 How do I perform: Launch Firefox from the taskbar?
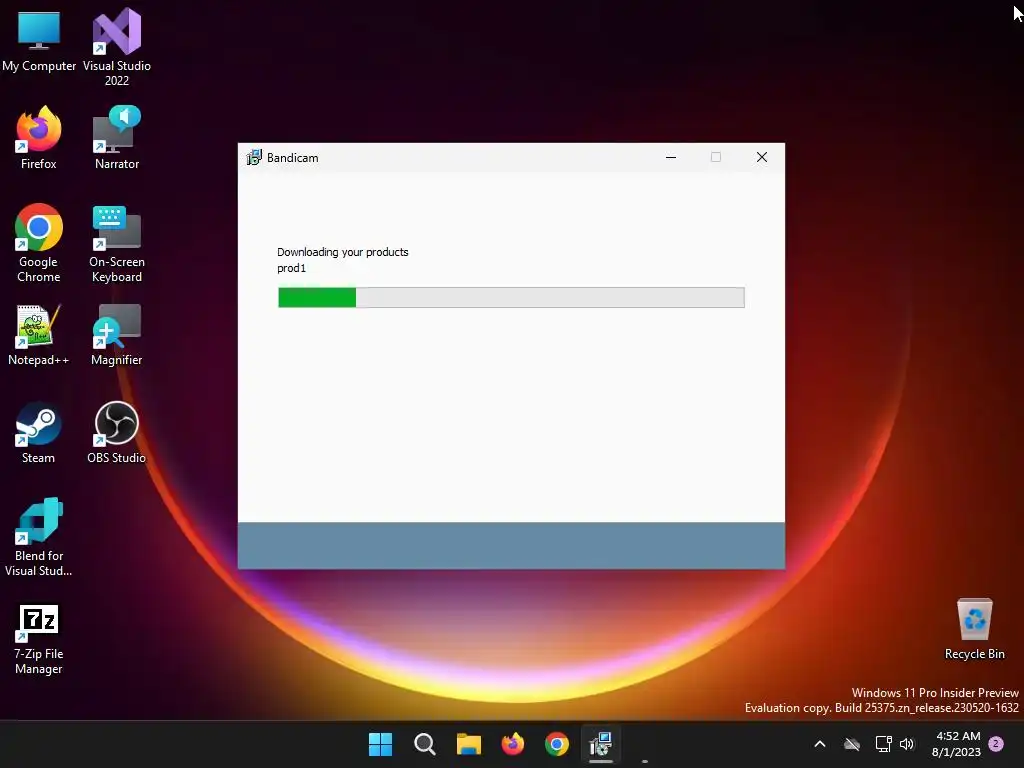513,744
